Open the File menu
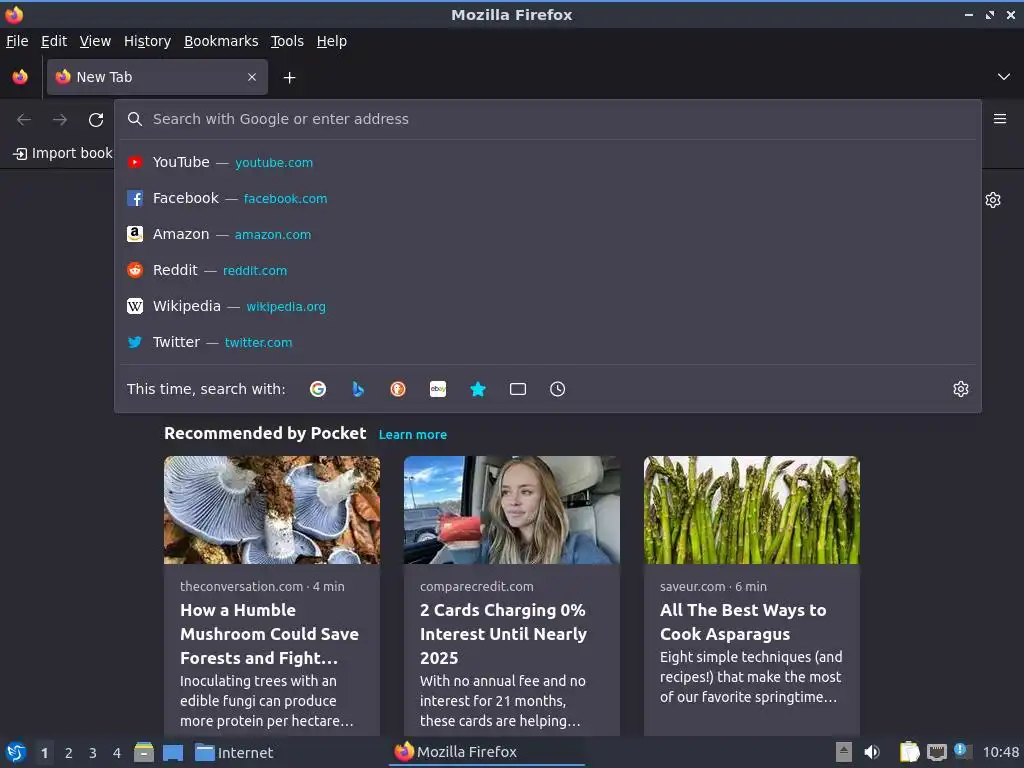 click(x=17, y=41)
